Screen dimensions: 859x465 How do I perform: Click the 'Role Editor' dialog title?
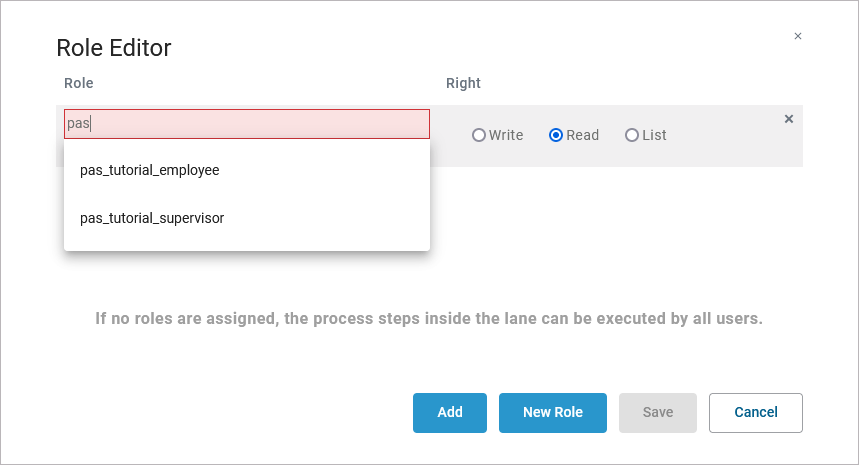tap(114, 48)
